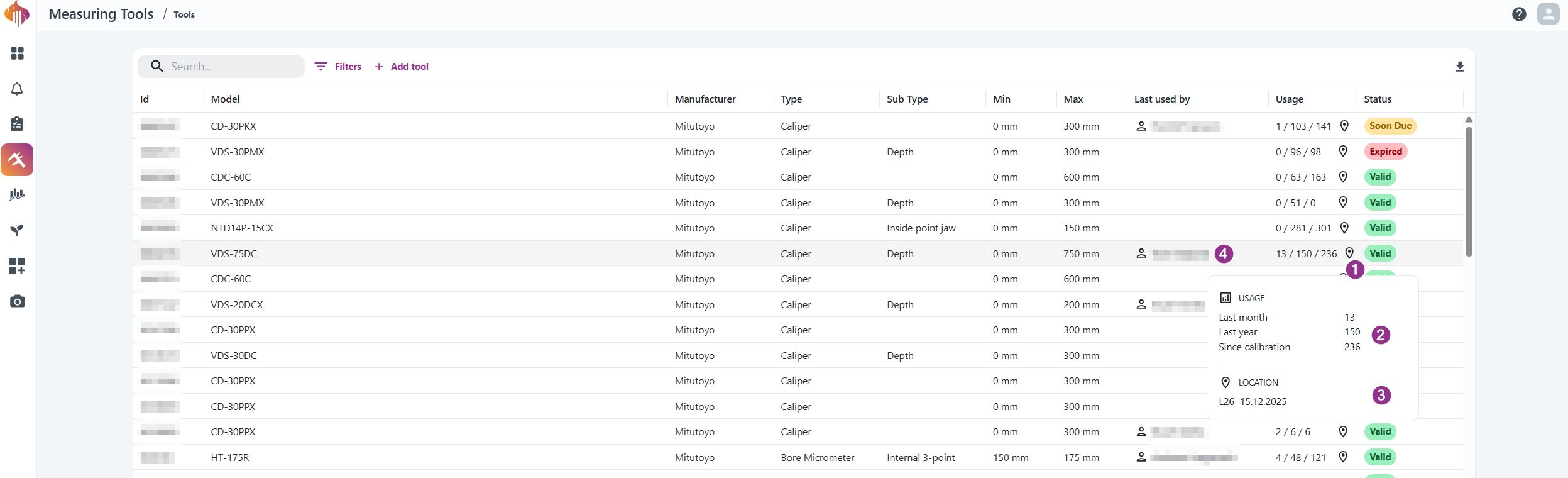
Task: Click usage value 13 / 150 / 236
Action: coord(1306,253)
